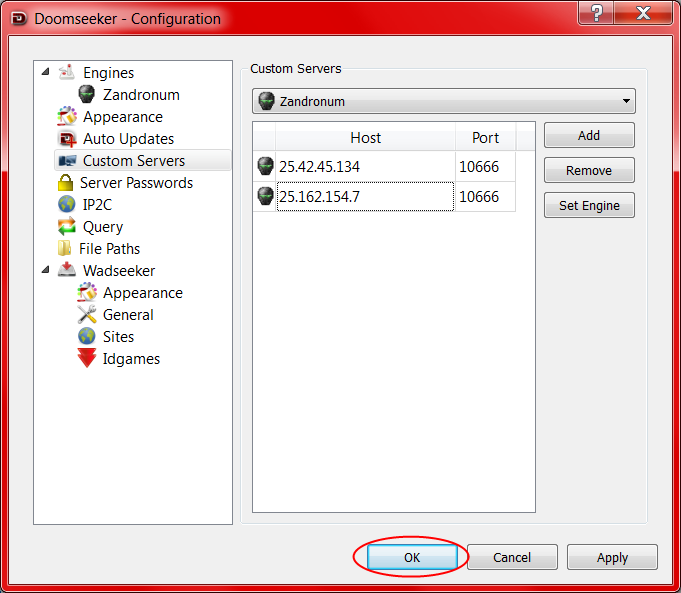The width and height of the screenshot is (681, 593).
Task: Click the Wadseeker download icon
Action: coord(66,270)
